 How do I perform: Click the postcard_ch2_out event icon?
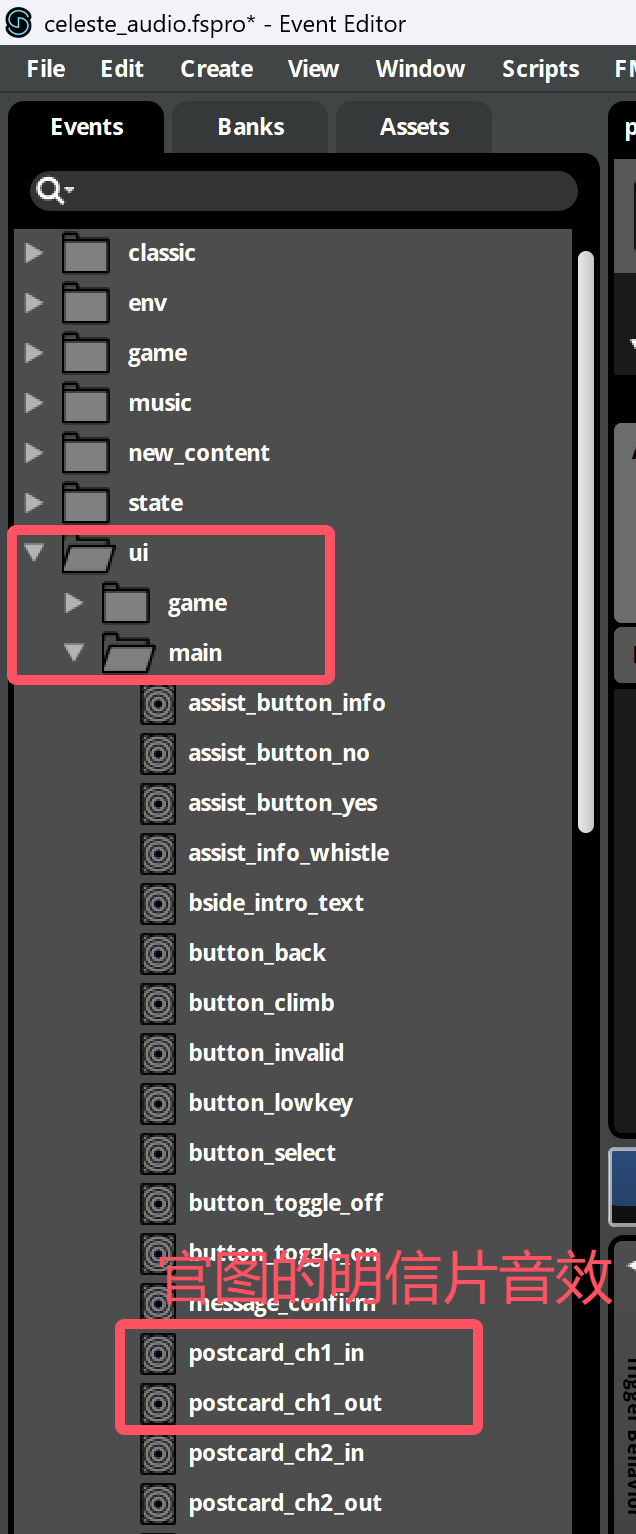158,1503
